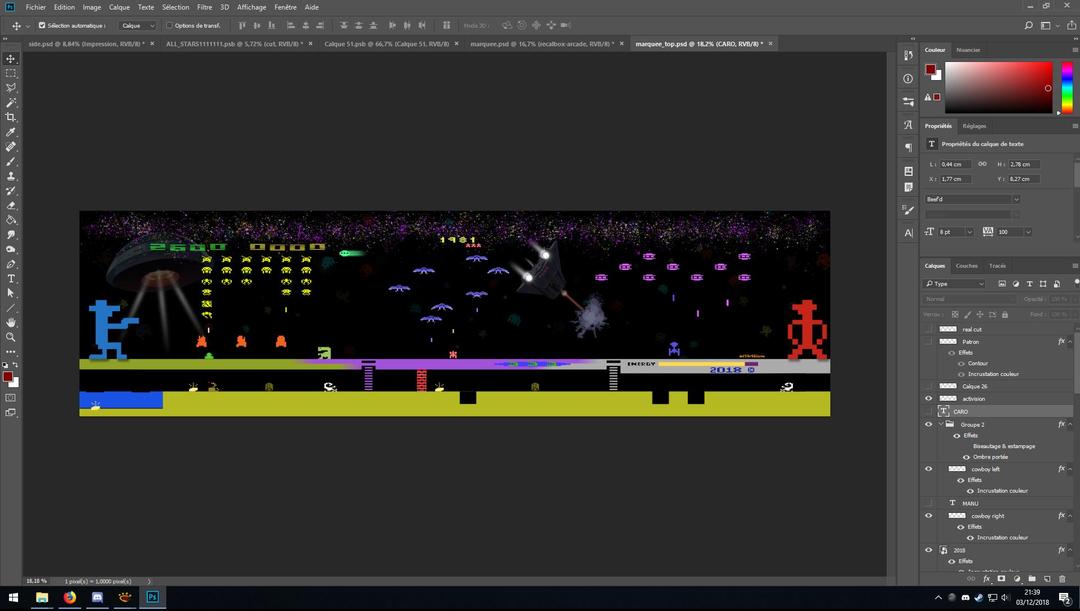Click the rainbow hue slider strip
Screen dimensions: 1080x611
point(1067,87)
